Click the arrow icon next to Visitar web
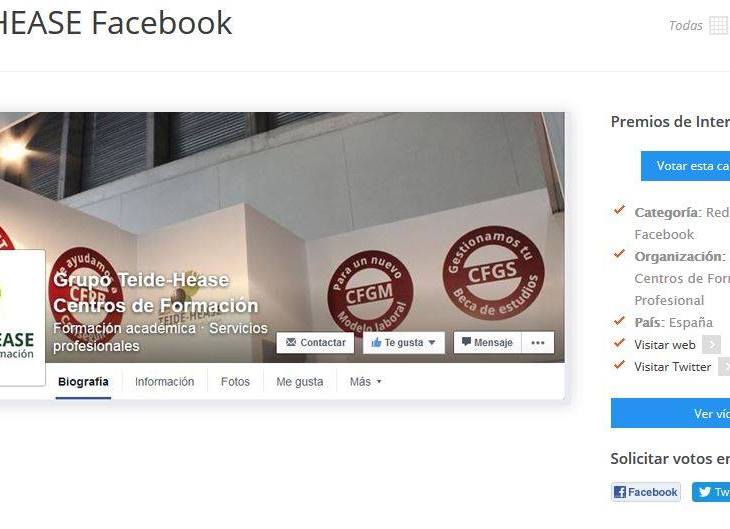Image resolution: width=730 pixels, height=529 pixels. (711, 345)
